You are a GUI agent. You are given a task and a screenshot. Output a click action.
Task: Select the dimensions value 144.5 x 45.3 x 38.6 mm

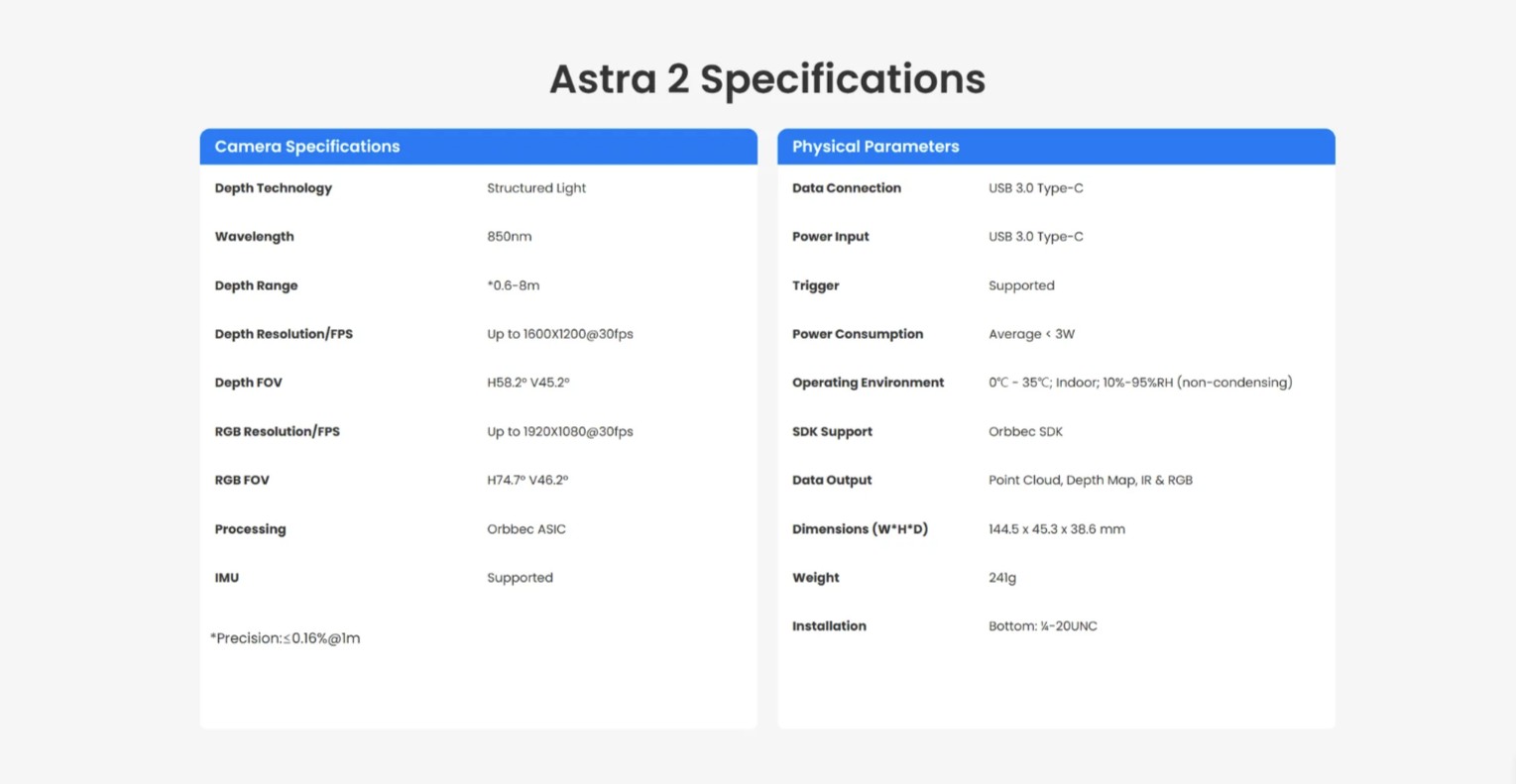[x=1057, y=529]
